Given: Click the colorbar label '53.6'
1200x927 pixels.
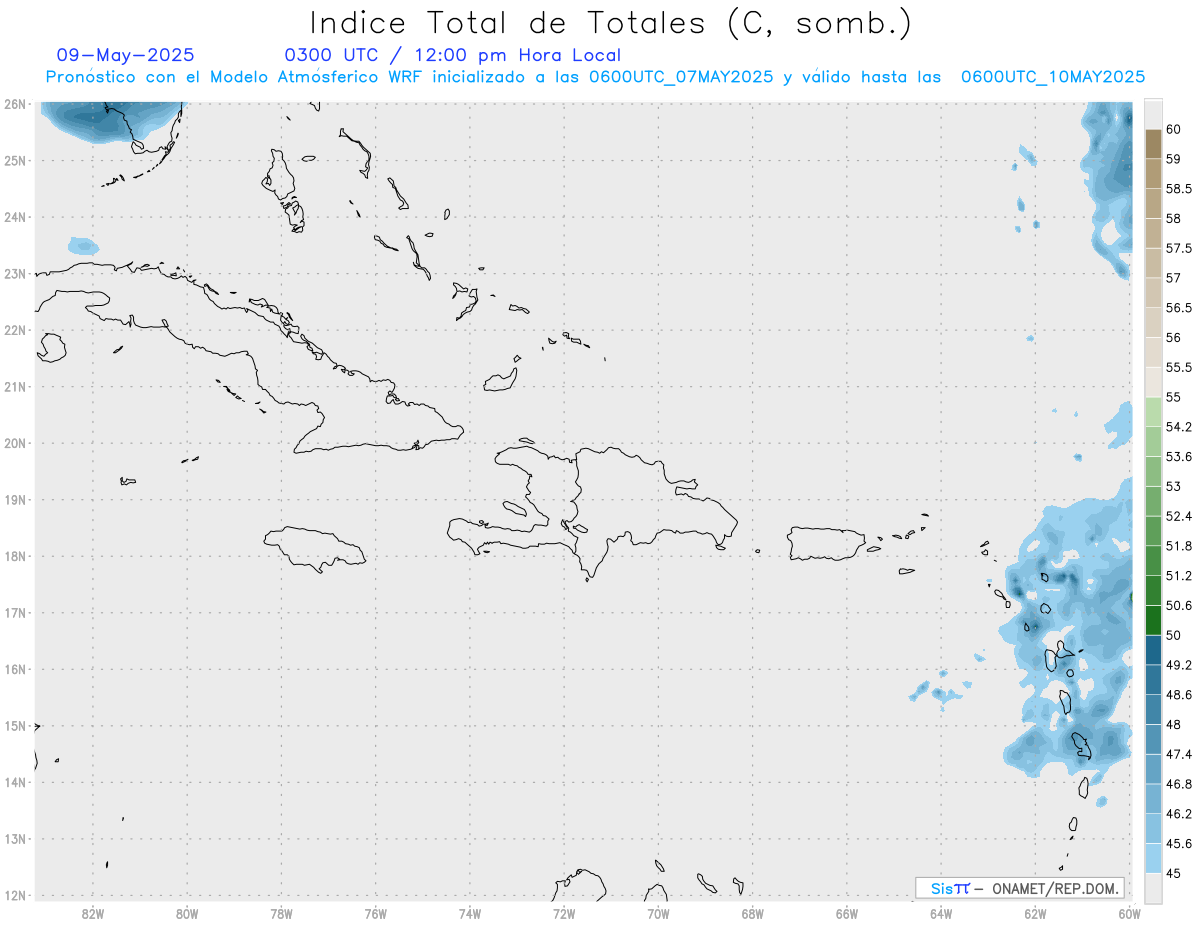Looking at the screenshot, I should click(1178, 456).
